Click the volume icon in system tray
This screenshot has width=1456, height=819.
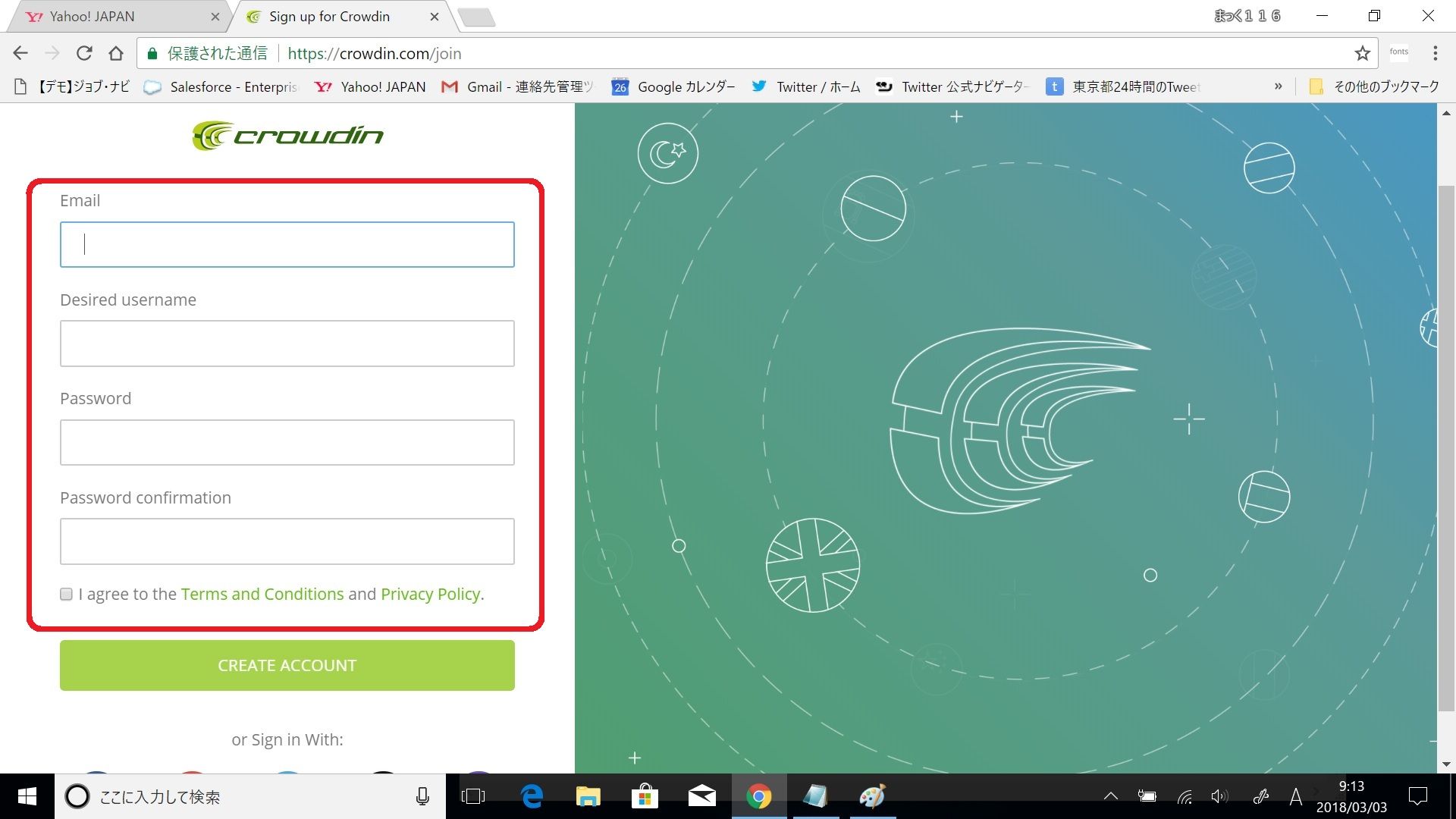(x=1219, y=796)
